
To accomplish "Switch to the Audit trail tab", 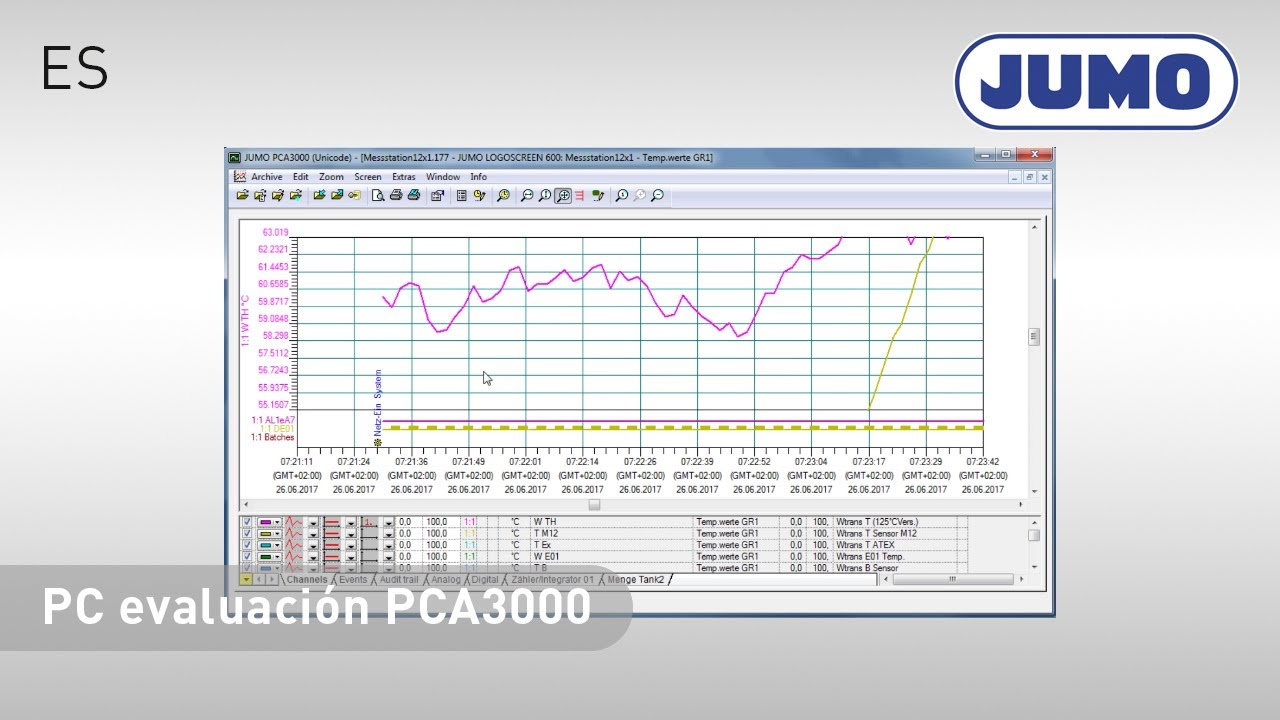I will pyautogui.click(x=399, y=580).
